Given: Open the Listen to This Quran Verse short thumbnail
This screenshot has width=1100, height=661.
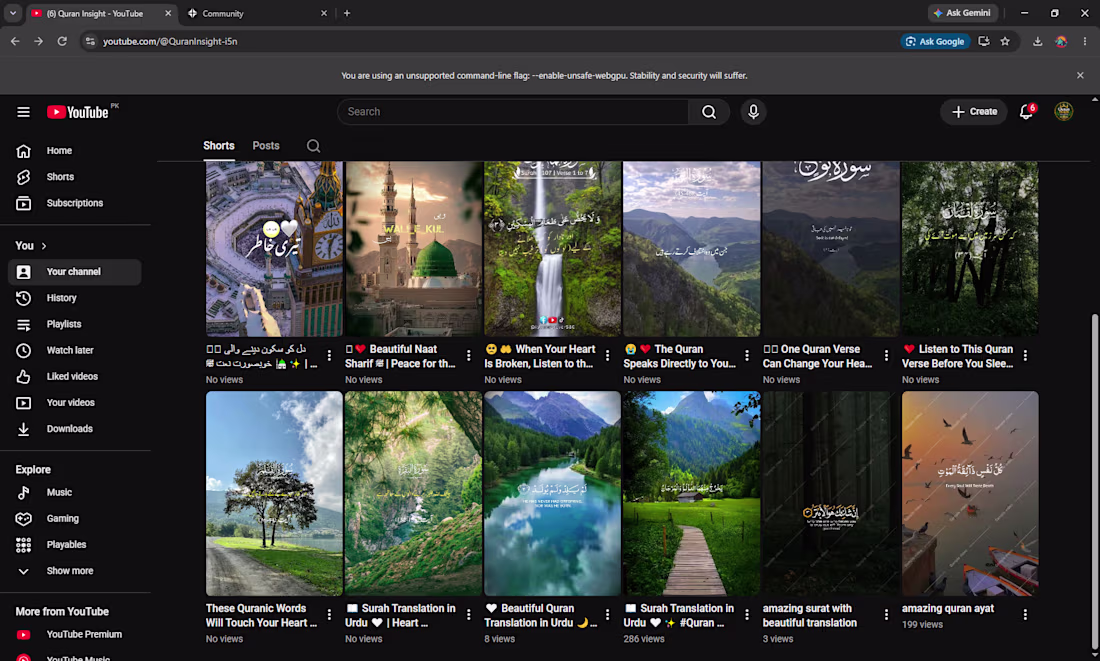Looking at the screenshot, I should (x=970, y=248).
